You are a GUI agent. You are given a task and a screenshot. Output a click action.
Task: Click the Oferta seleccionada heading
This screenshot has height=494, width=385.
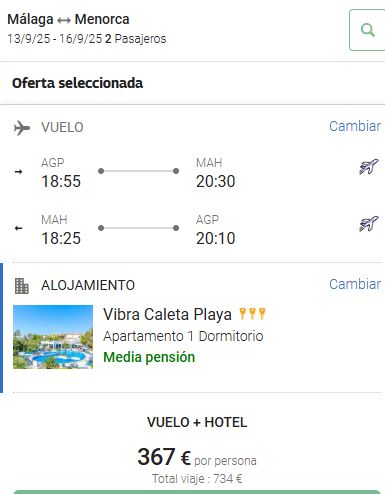78,83
